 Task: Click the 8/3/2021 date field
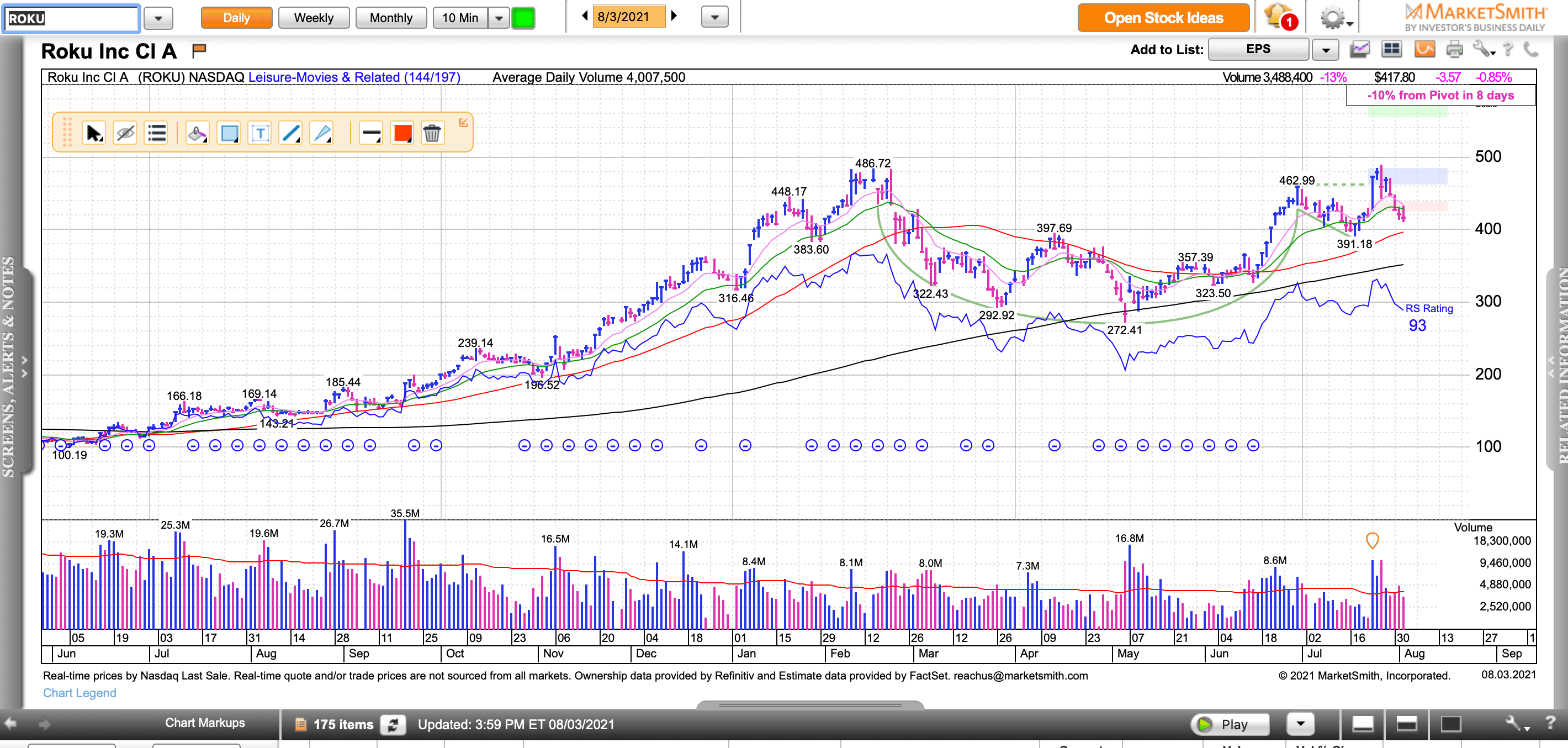click(x=628, y=17)
